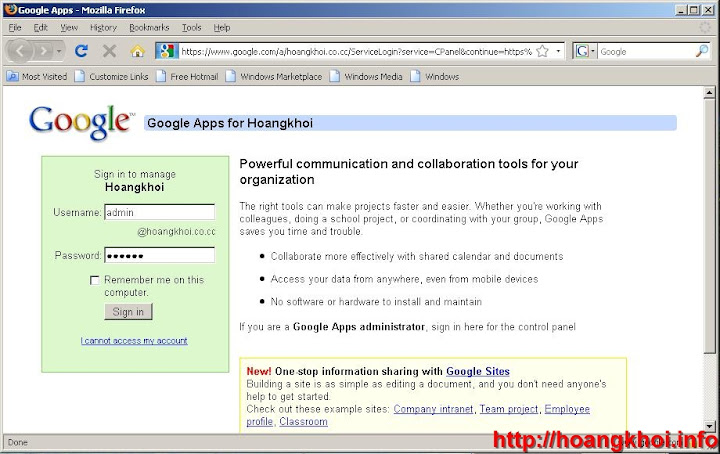
Task: Click inside the Google search box
Action: (x=646, y=51)
